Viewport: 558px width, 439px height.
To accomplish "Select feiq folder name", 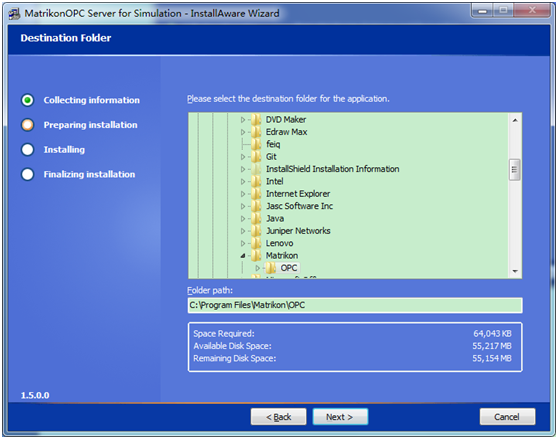I will 273,144.
